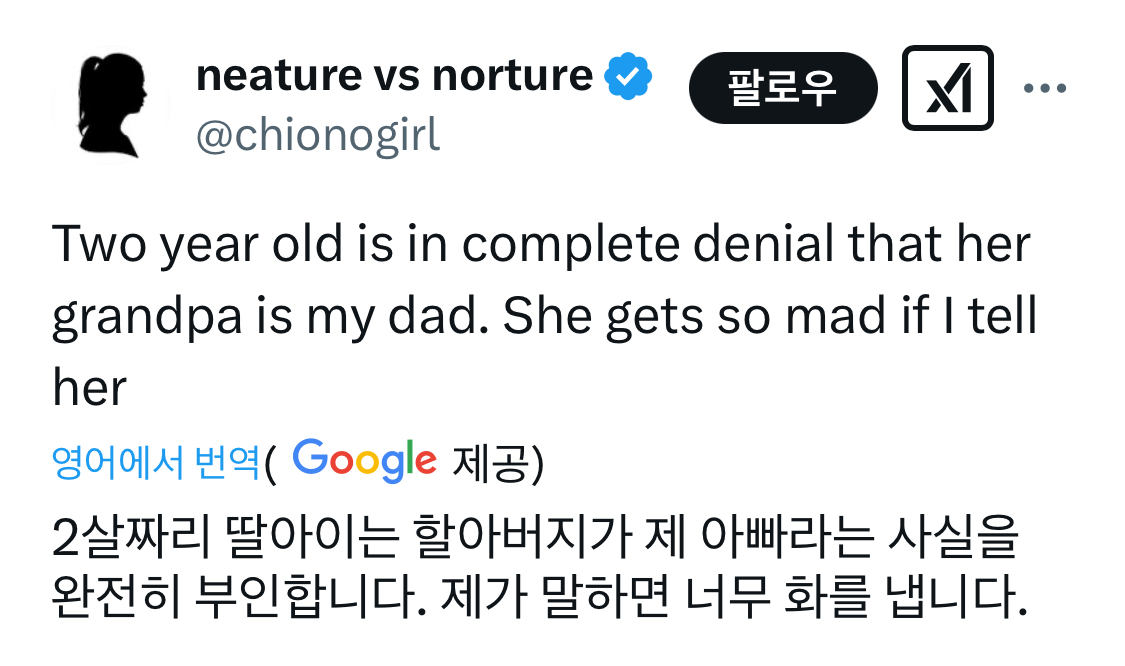Click the blue verified badge
Image resolution: width=1125 pixels, height=666 pixels.
629,75
